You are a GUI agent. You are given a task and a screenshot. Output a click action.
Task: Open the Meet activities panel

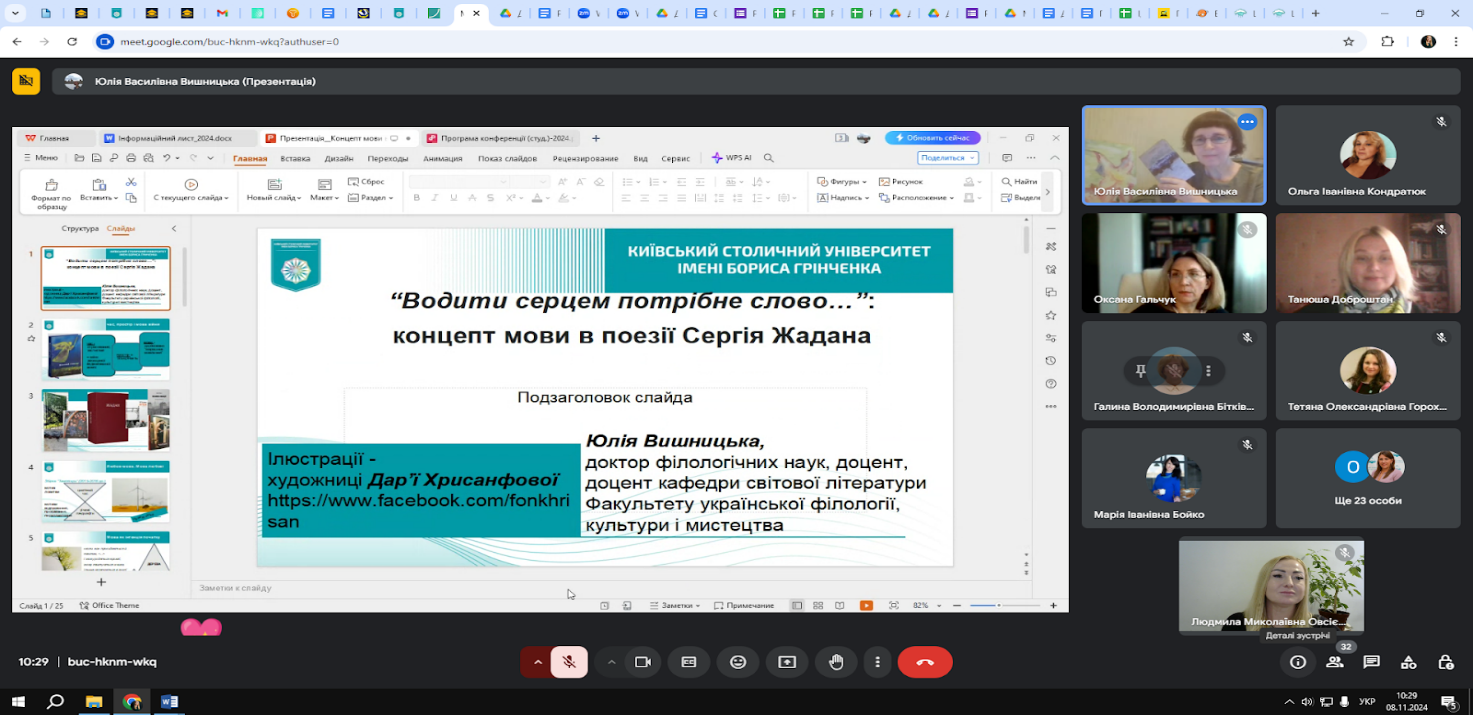point(1408,662)
